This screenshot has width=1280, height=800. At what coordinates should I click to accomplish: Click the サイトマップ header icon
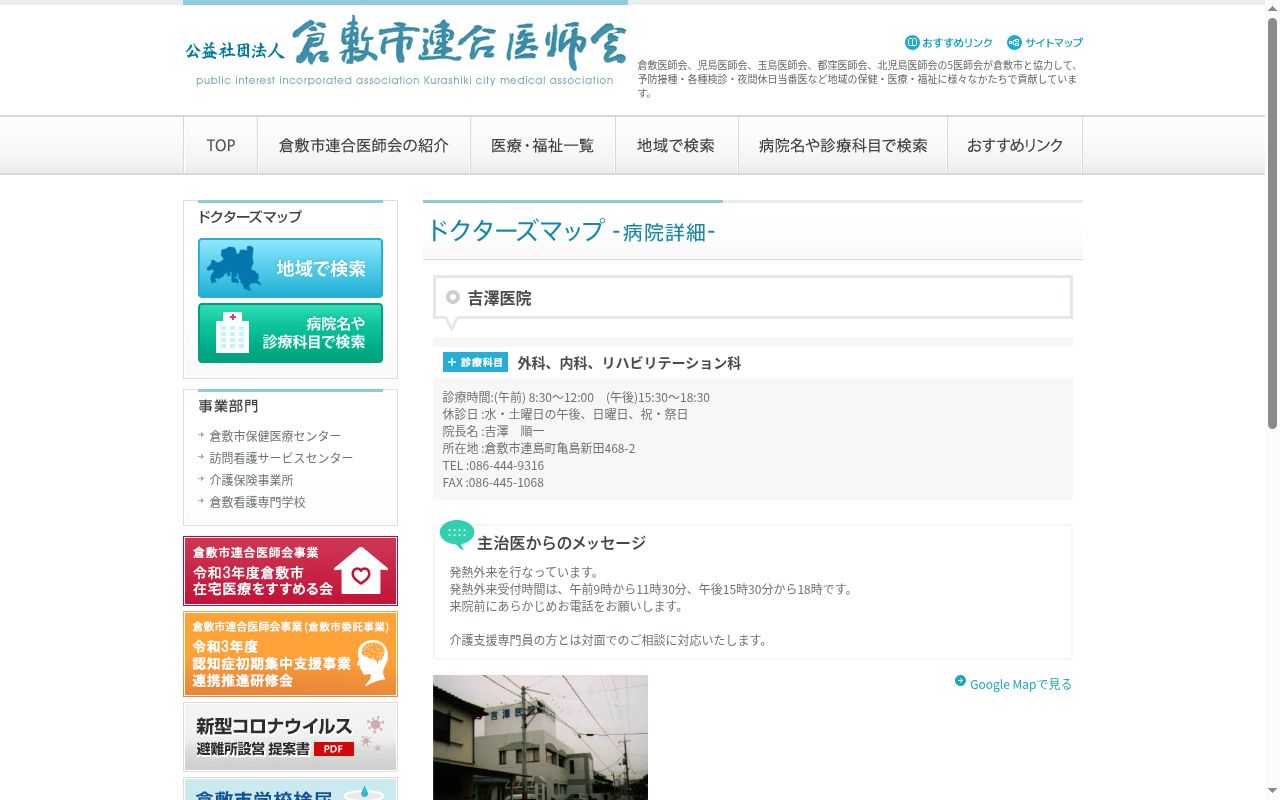pyautogui.click(x=1014, y=43)
